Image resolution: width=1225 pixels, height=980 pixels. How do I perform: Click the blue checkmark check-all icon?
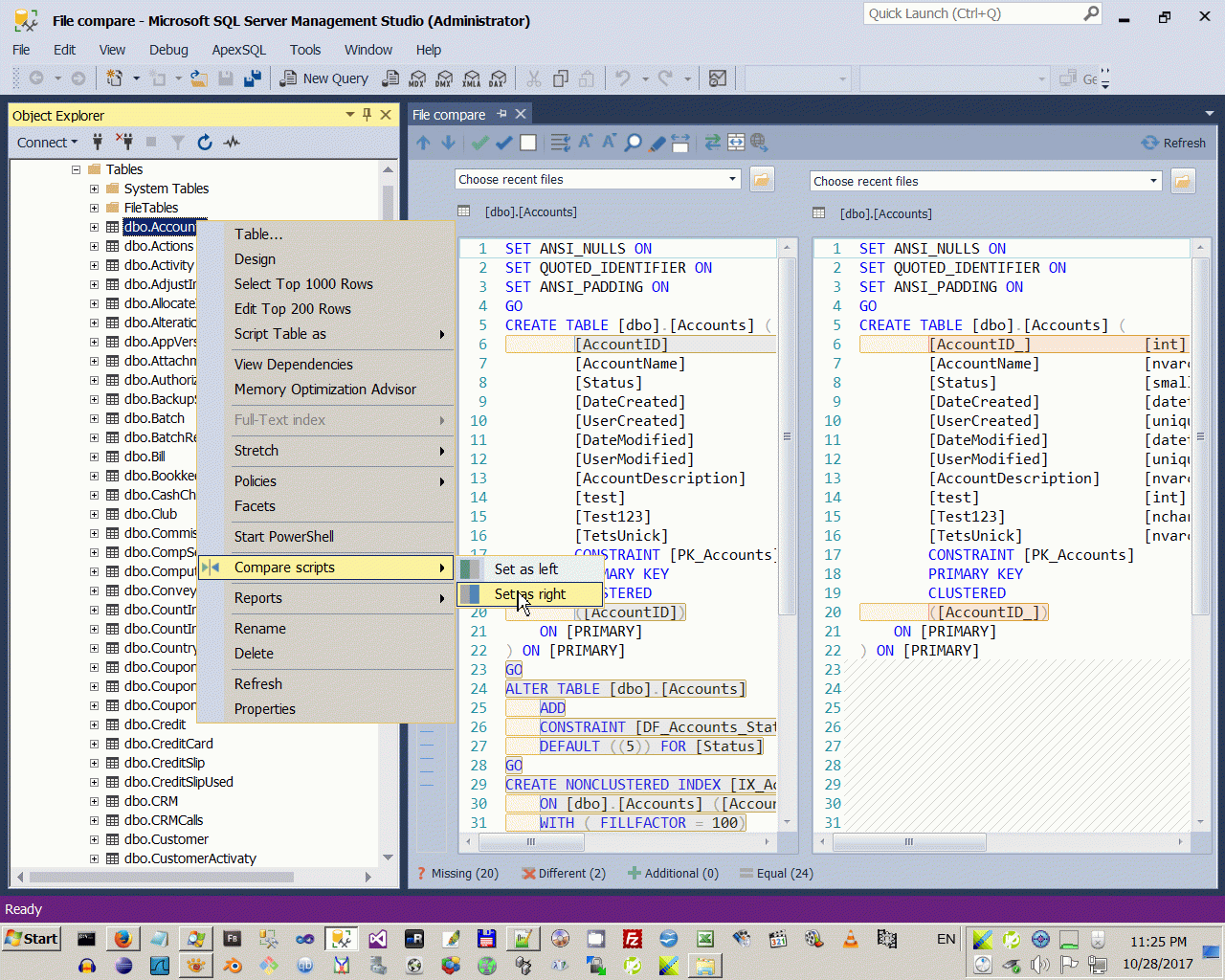(x=503, y=143)
